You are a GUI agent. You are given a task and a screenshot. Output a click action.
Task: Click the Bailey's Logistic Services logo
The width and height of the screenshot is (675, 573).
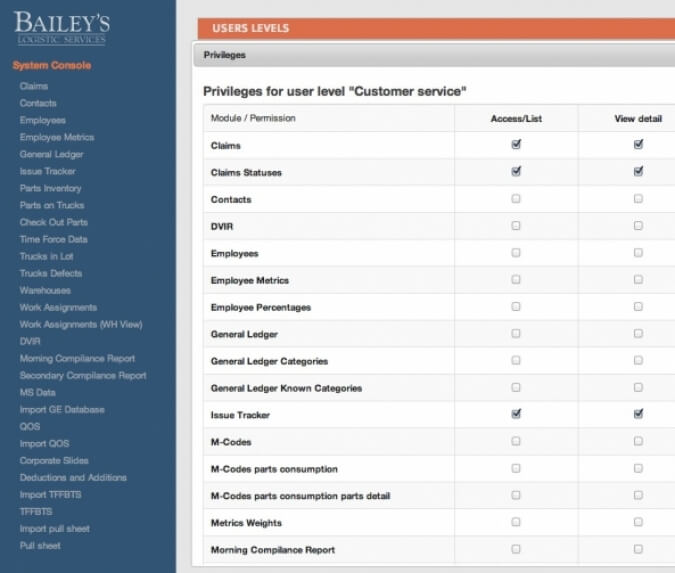tap(62, 28)
